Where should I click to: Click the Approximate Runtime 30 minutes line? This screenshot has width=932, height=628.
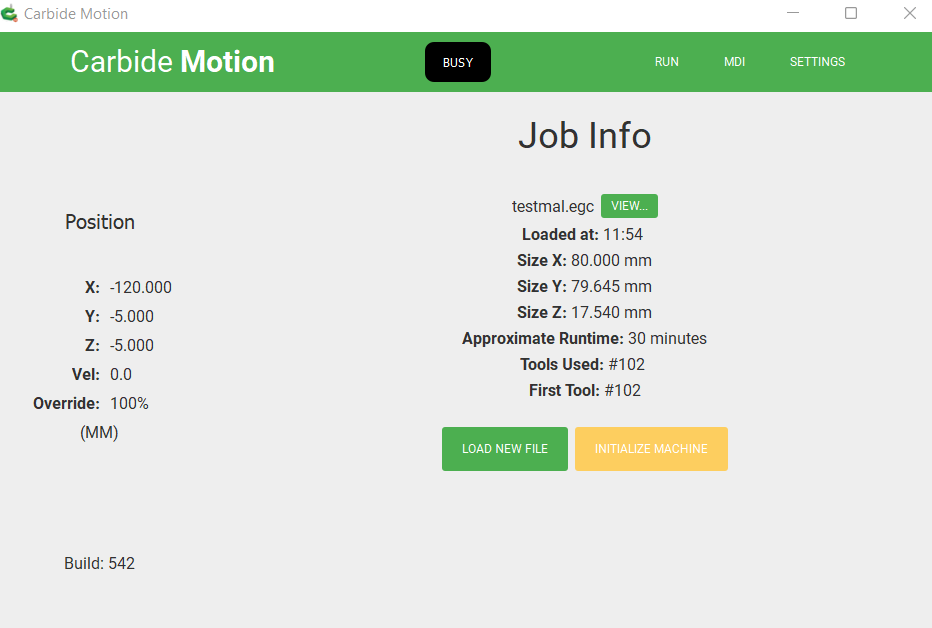(x=584, y=339)
